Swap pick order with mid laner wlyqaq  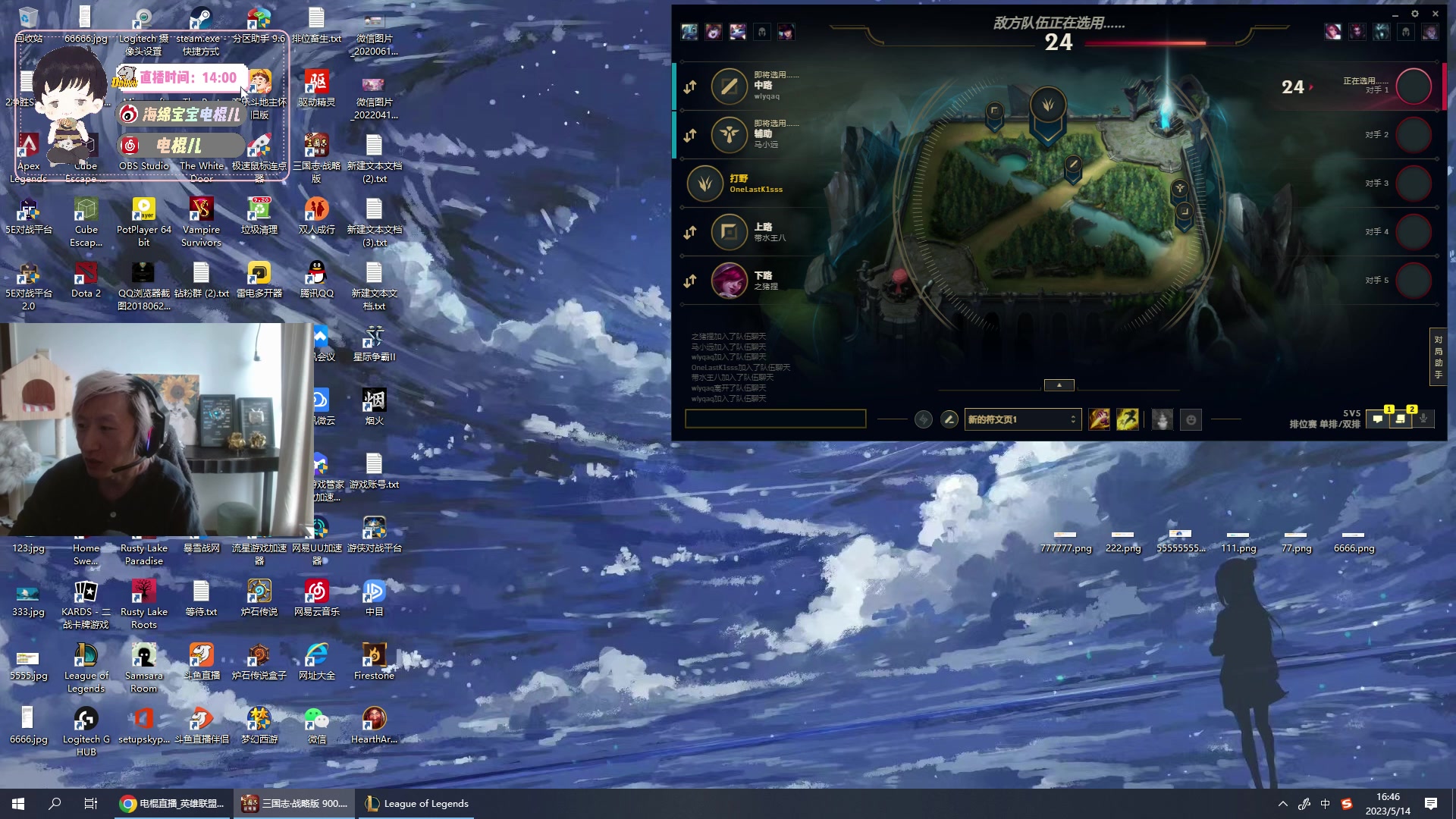[x=690, y=87]
